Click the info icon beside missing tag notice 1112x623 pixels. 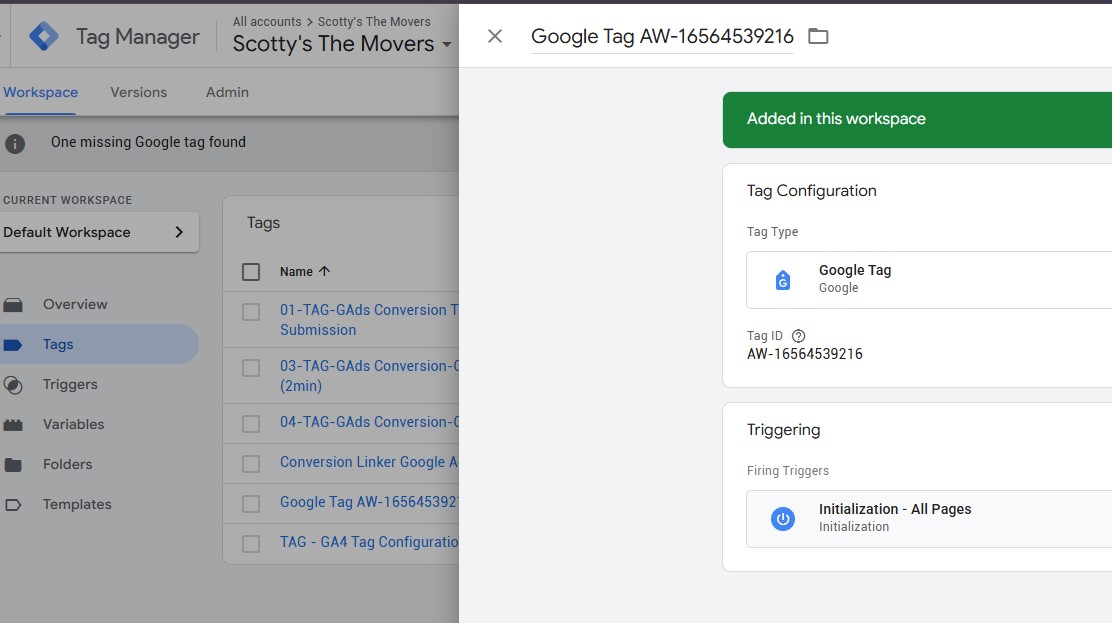pos(15,143)
